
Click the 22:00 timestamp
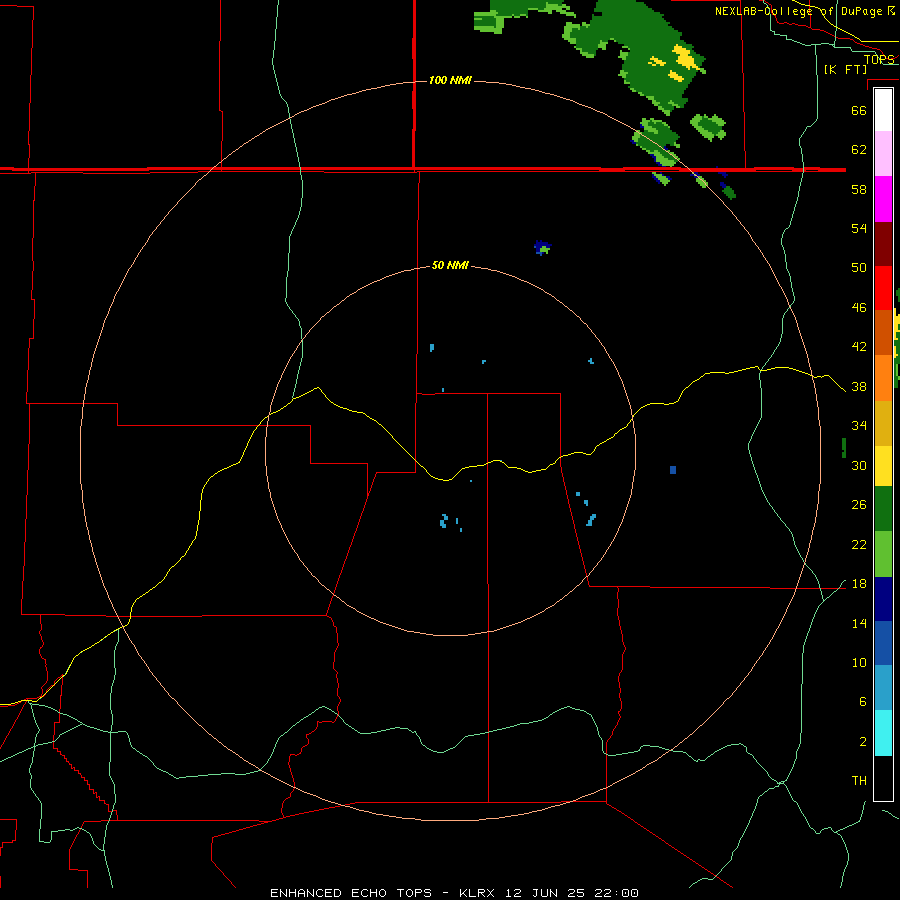(615, 893)
